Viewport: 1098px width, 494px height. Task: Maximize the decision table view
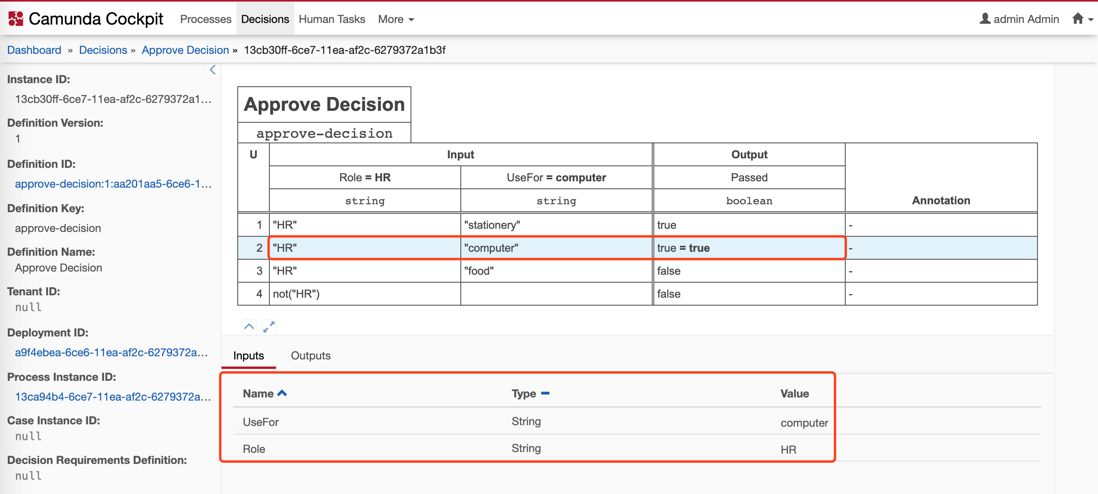[269, 327]
